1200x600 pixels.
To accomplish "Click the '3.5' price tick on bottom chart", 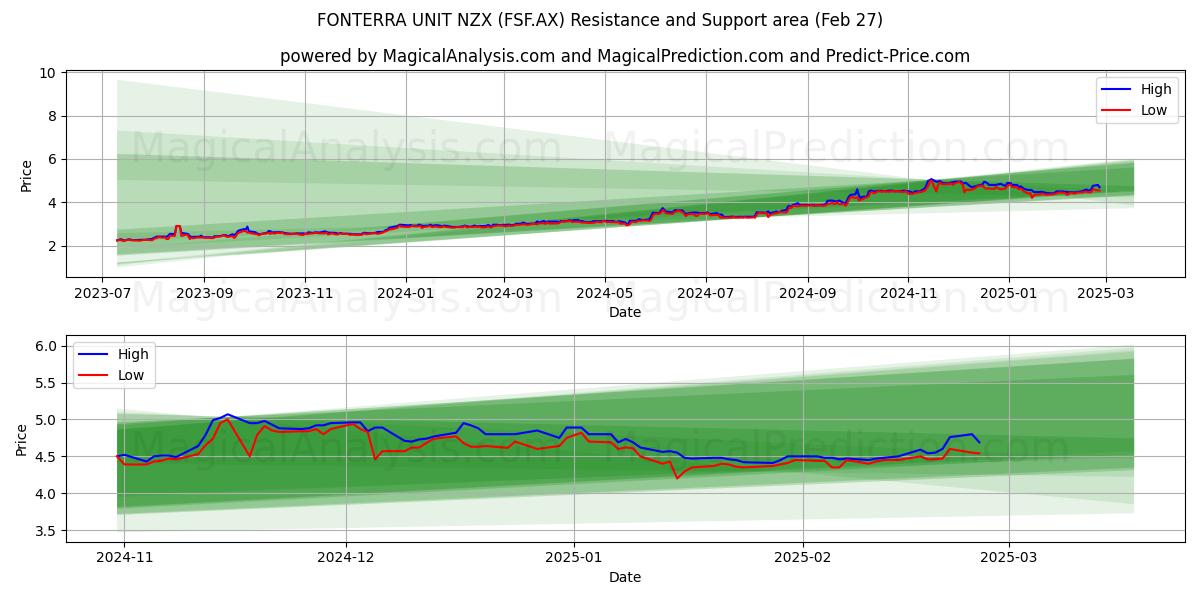I will pos(46,531).
